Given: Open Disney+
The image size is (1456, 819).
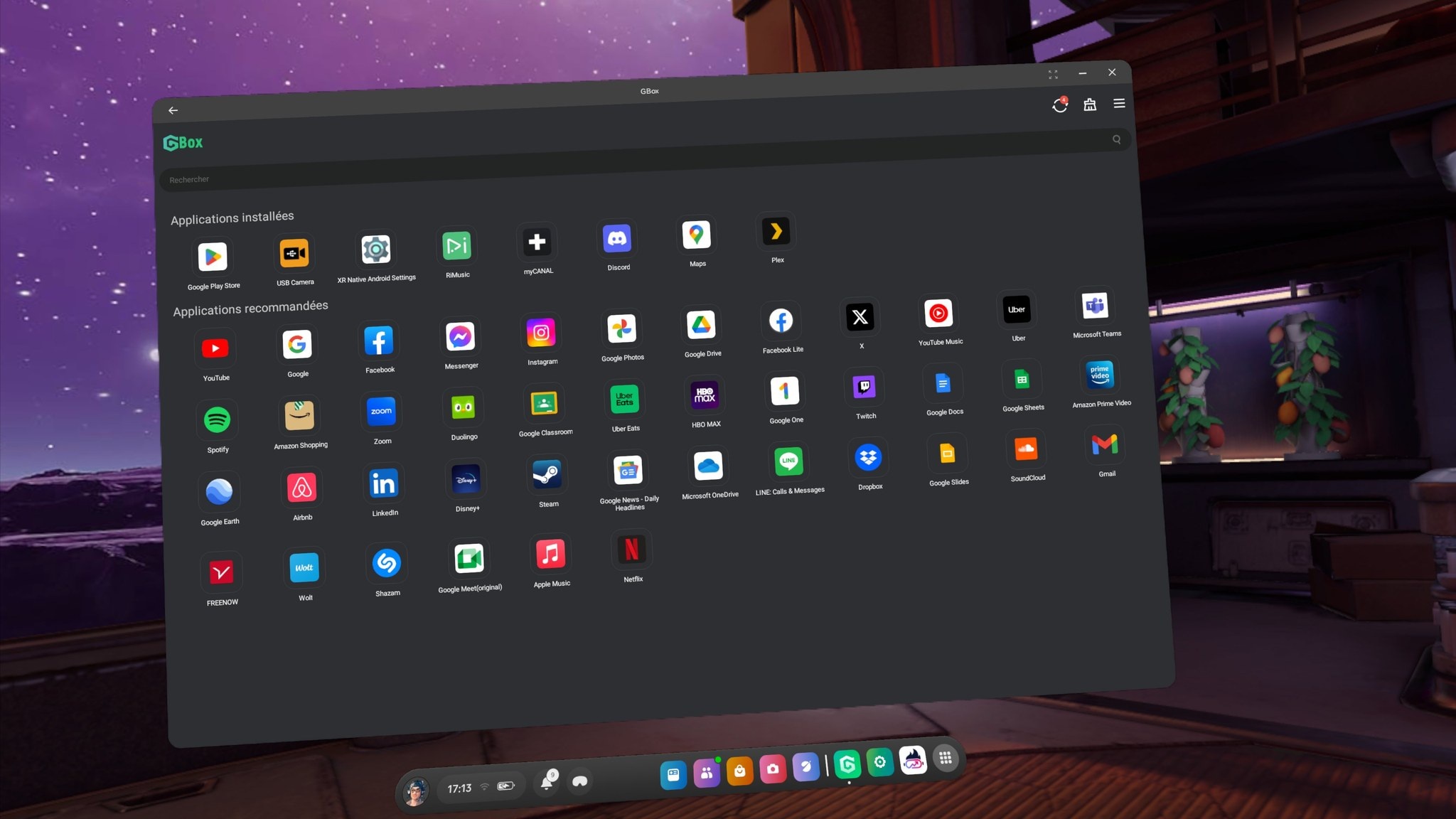Looking at the screenshot, I should coord(466,479).
